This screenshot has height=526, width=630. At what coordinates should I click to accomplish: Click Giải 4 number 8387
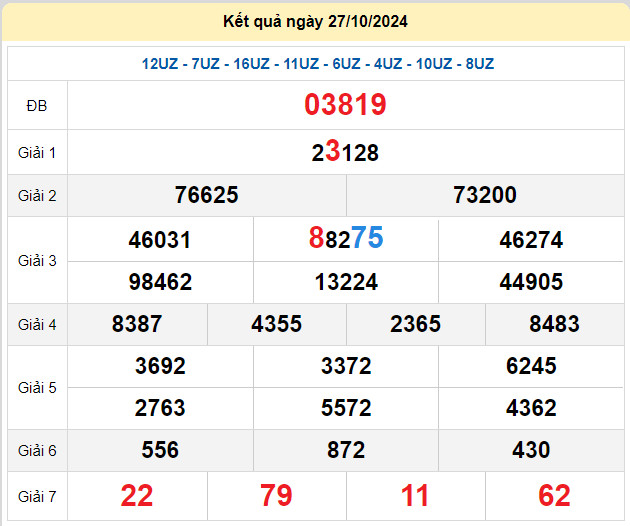point(137,324)
